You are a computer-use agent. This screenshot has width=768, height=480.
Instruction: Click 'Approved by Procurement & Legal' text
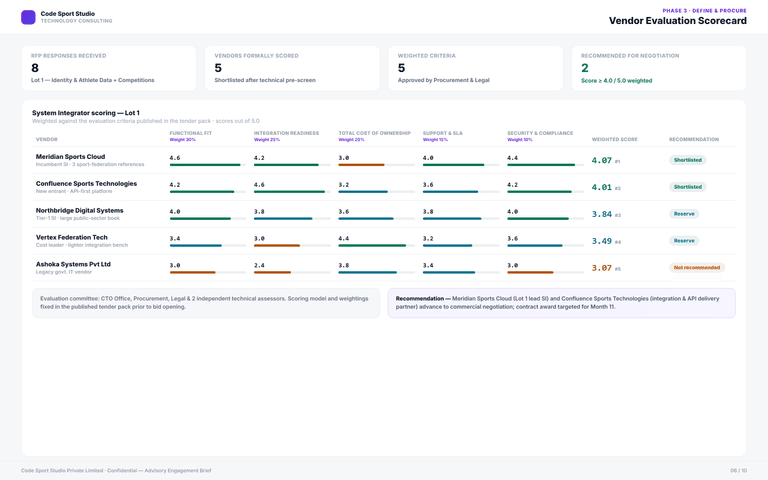pos(443,80)
